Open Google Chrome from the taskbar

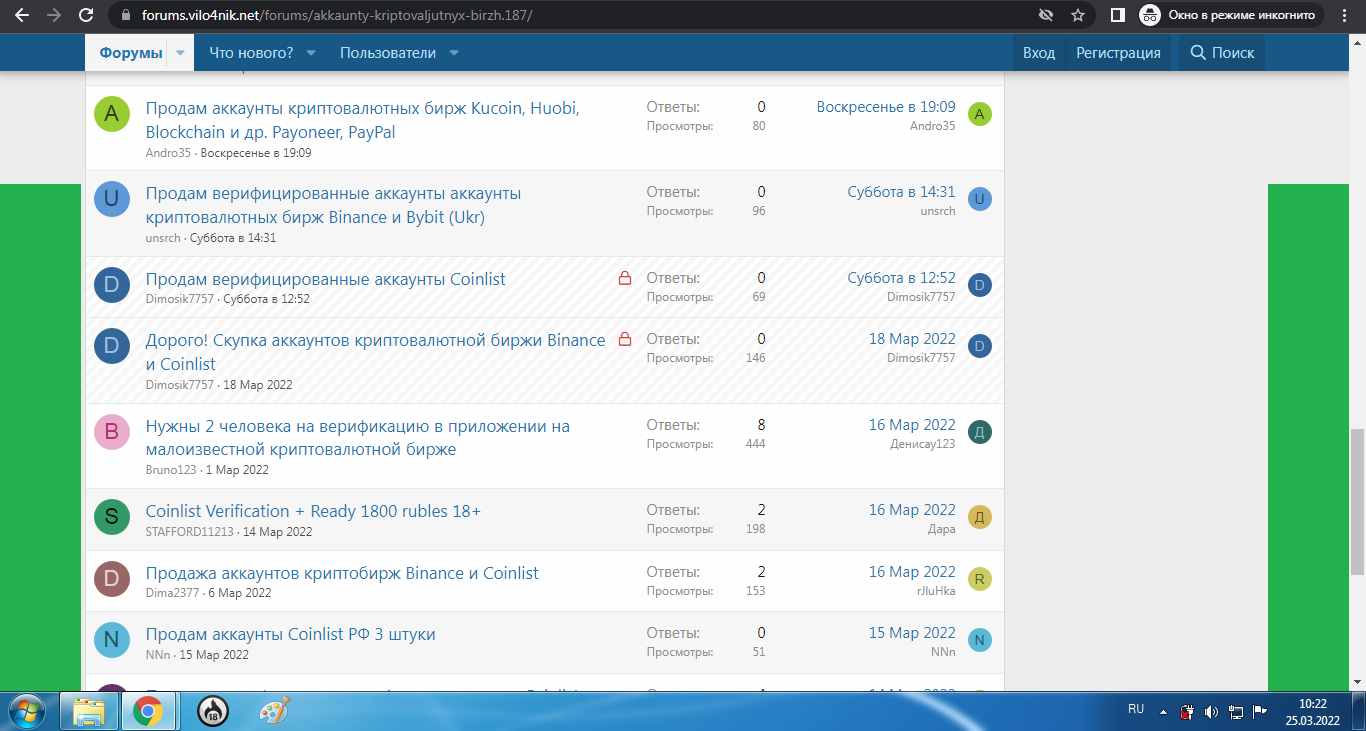148,711
